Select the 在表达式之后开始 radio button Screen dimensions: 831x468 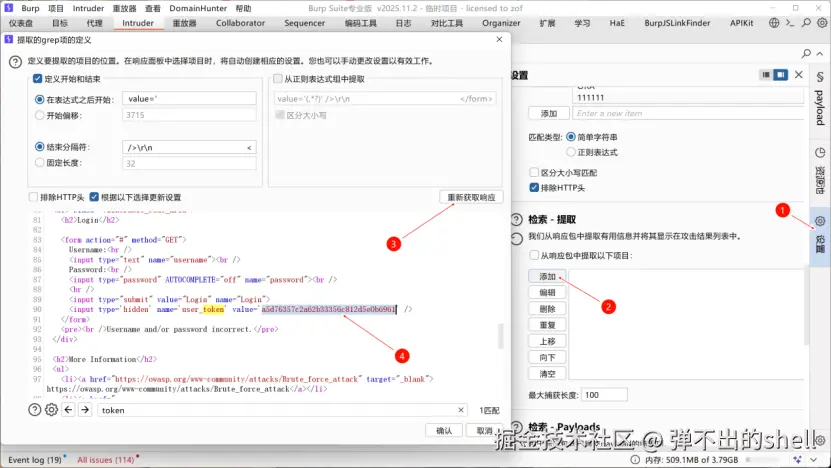coord(39,99)
